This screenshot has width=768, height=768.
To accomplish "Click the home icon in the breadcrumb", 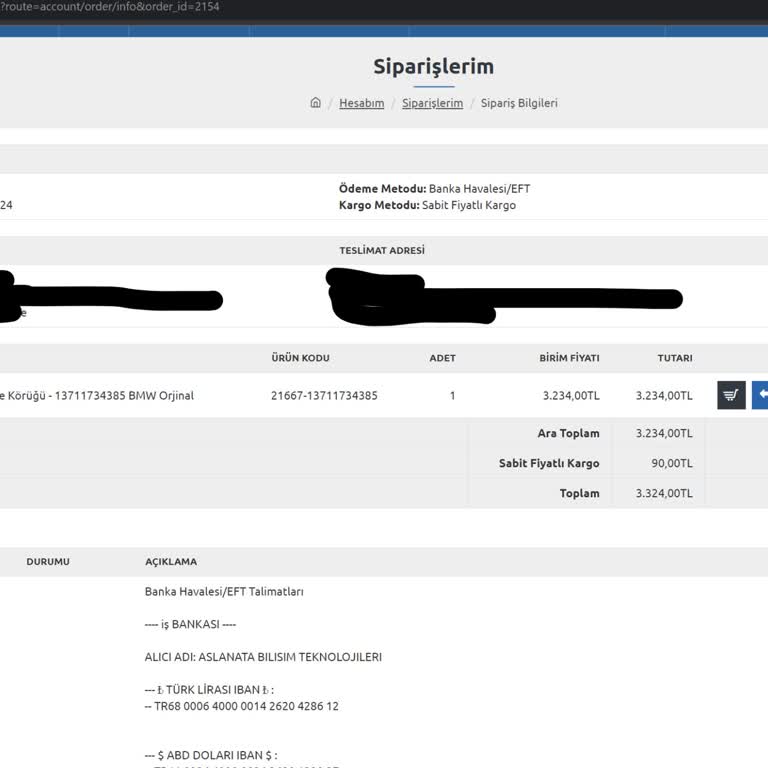I will [316, 103].
